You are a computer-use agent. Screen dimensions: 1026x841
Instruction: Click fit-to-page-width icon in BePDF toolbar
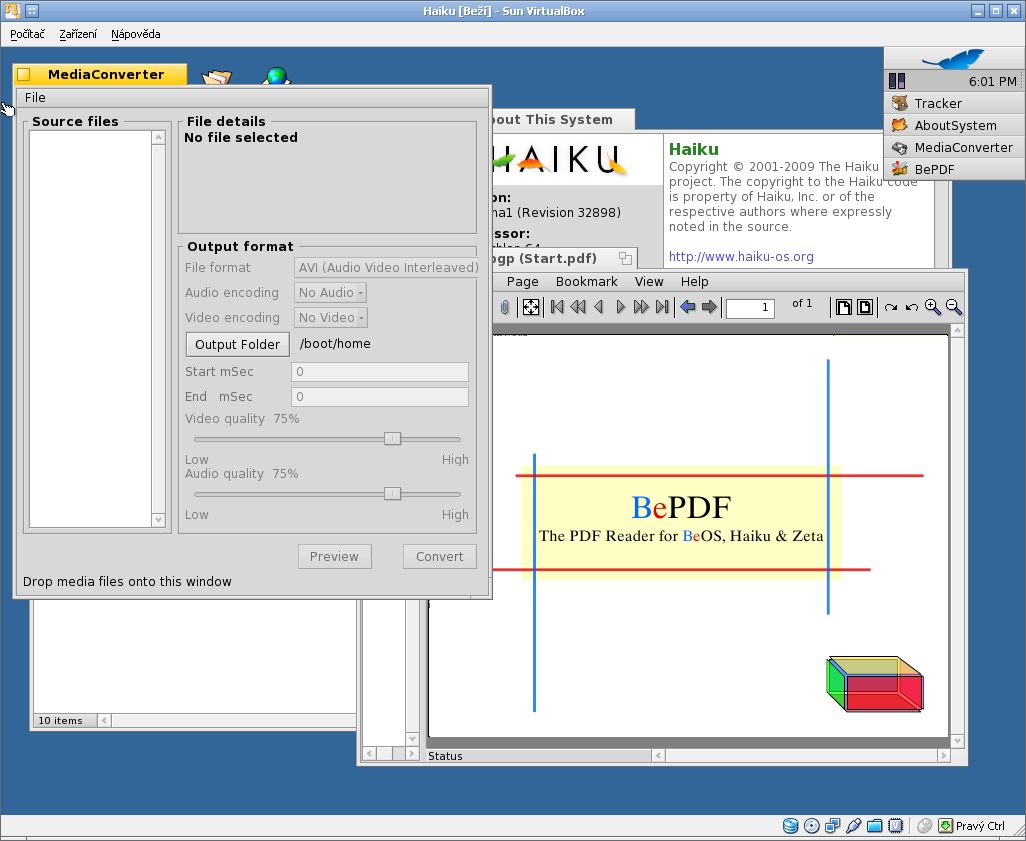point(843,307)
